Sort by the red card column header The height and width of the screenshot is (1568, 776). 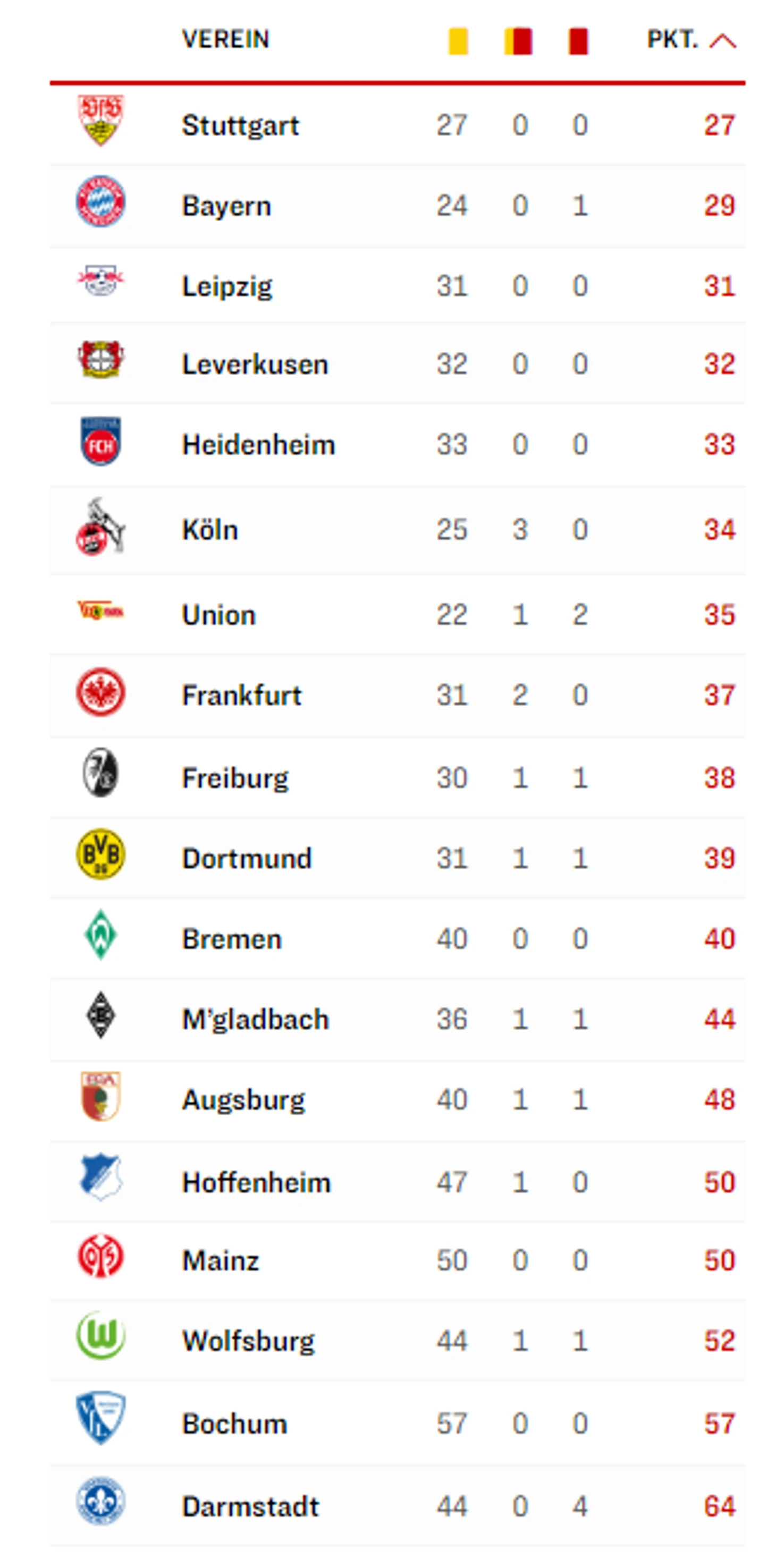(x=578, y=41)
